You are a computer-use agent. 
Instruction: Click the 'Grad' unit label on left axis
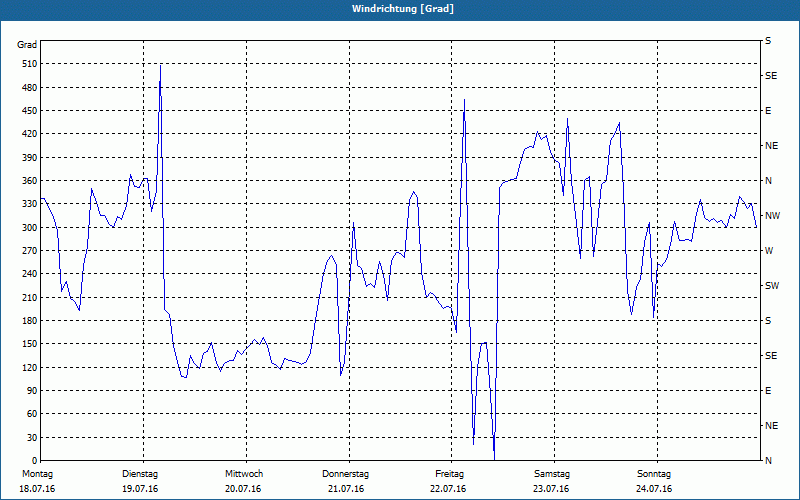click(x=27, y=45)
